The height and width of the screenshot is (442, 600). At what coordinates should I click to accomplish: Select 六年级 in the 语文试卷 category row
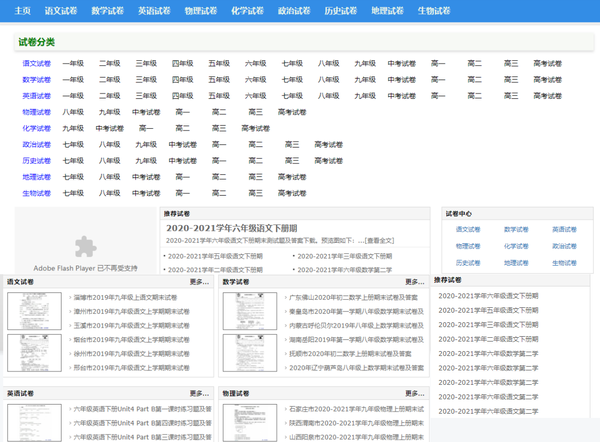point(256,64)
